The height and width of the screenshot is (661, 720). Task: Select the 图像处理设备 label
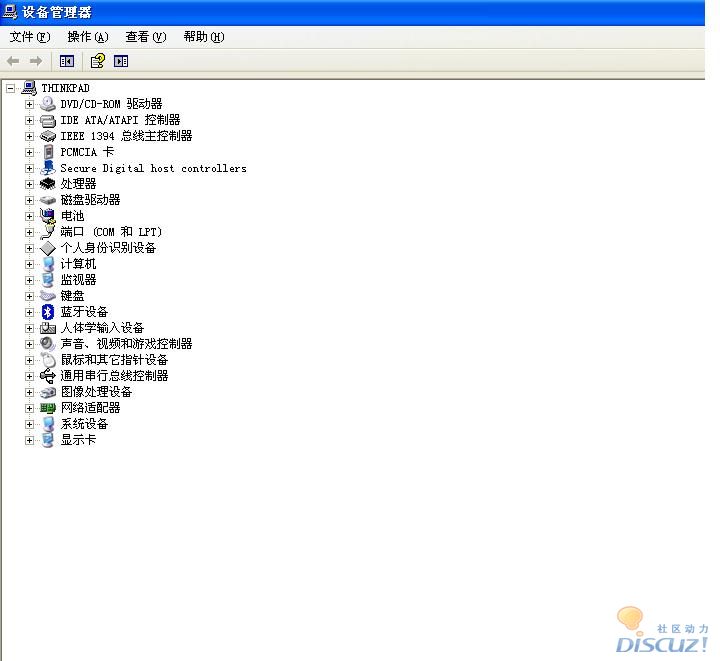(96, 392)
